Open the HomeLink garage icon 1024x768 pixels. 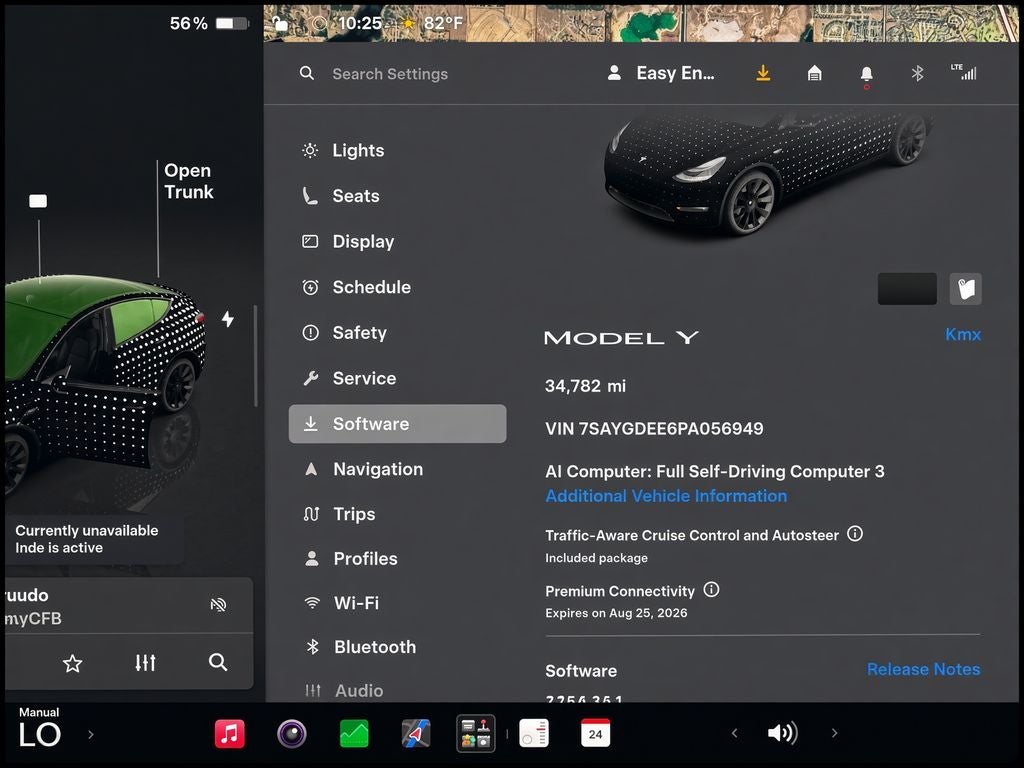[814, 73]
